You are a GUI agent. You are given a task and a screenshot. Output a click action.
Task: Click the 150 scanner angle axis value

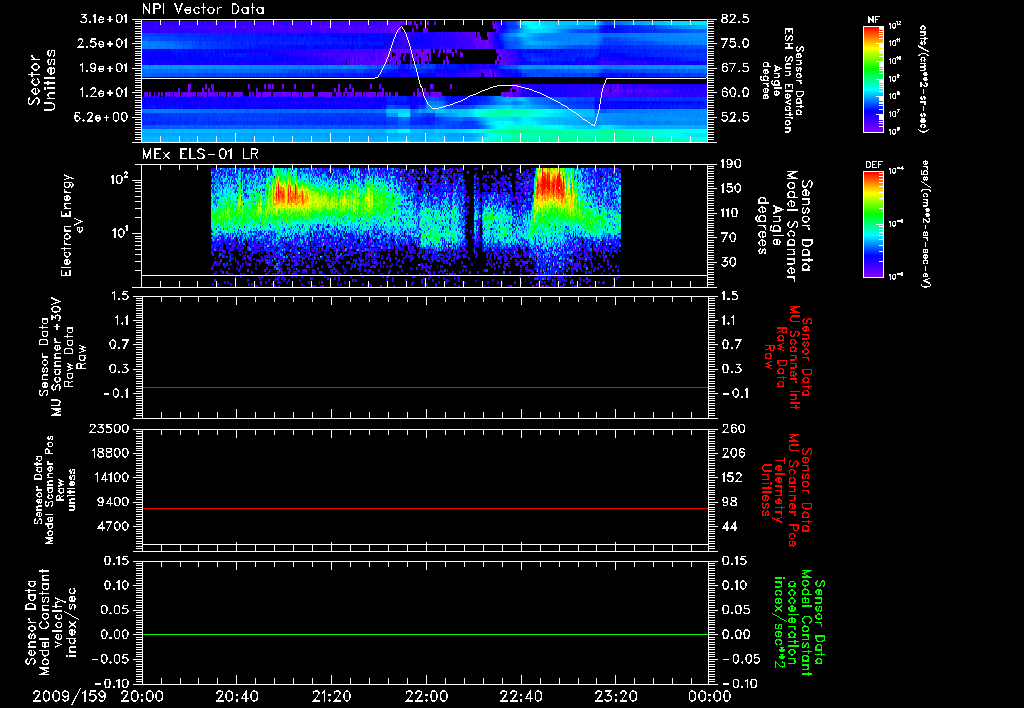click(732, 189)
